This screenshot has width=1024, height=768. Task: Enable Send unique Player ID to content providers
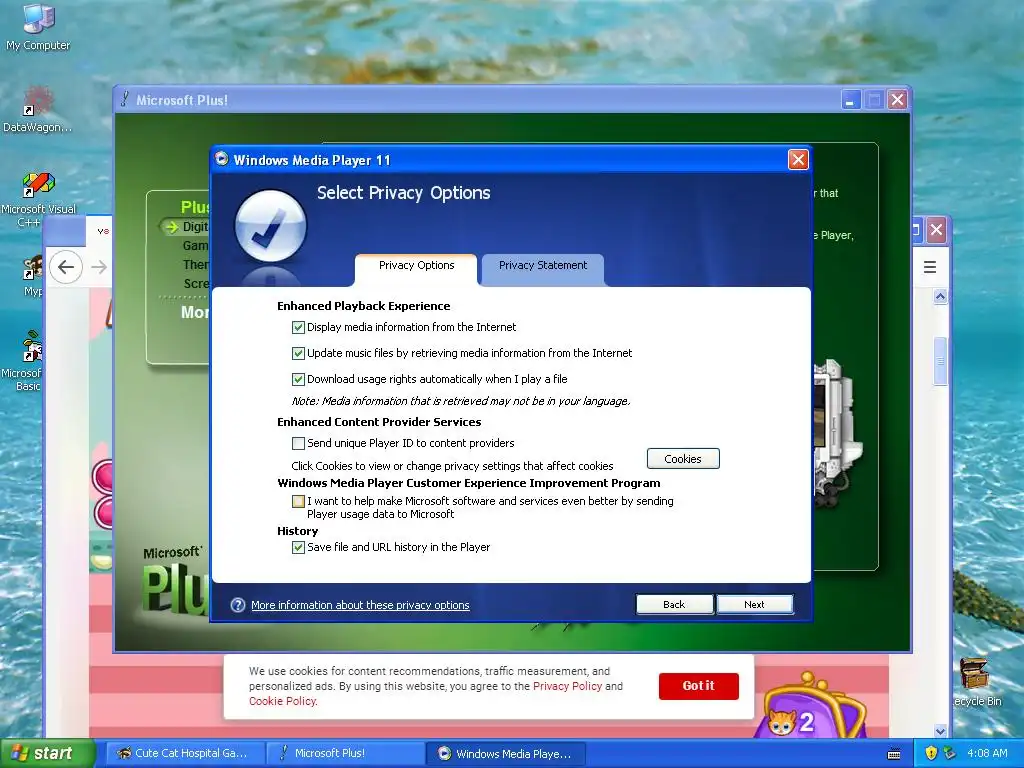pyautogui.click(x=298, y=443)
